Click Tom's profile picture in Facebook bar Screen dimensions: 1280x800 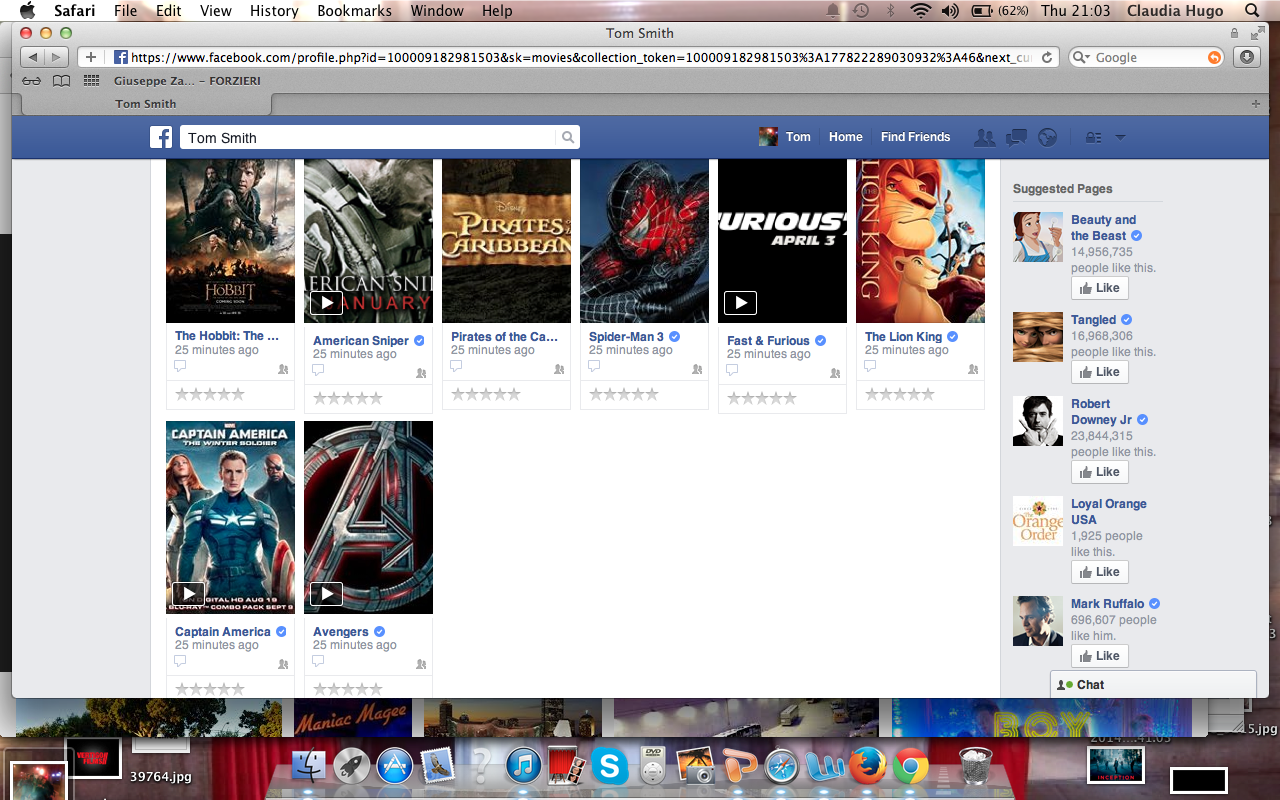pyautogui.click(x=768, y=137)
